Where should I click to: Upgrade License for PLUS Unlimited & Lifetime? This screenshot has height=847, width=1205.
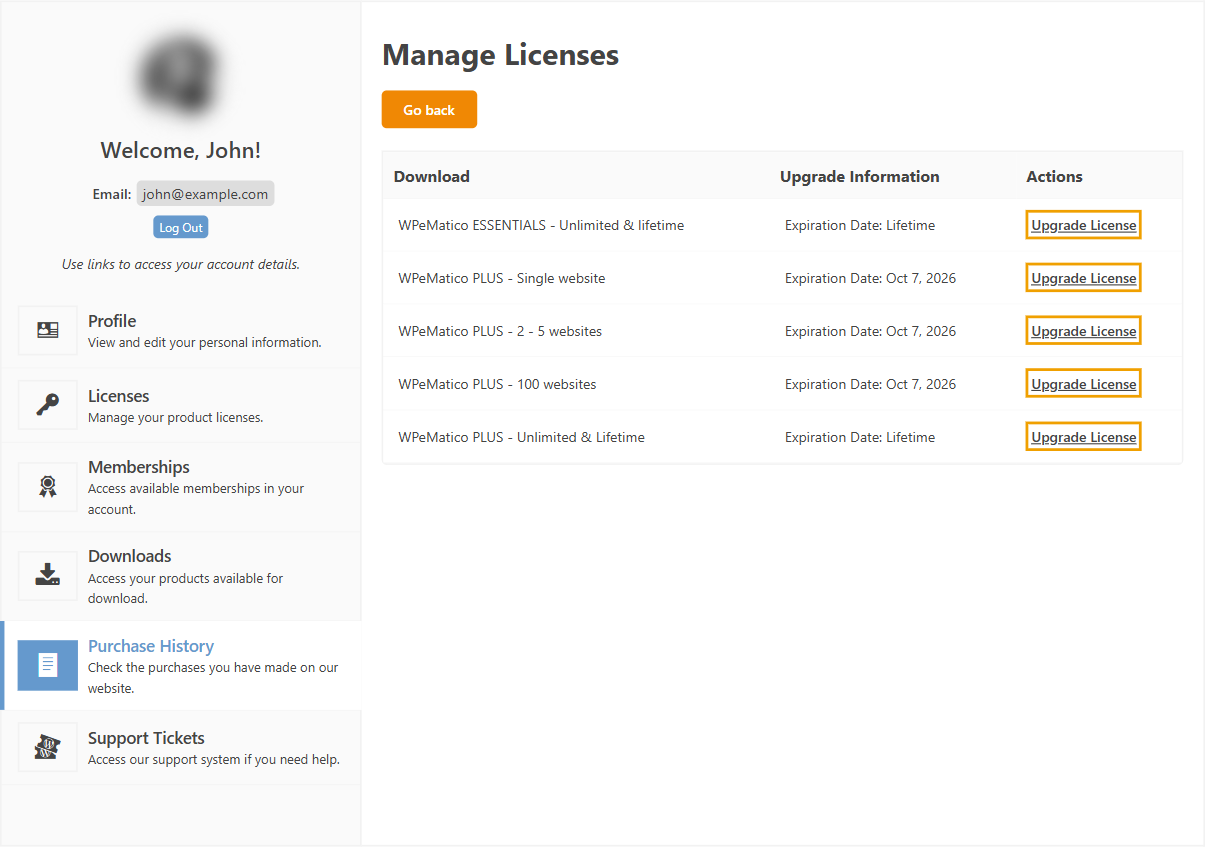pos(1083,437)
